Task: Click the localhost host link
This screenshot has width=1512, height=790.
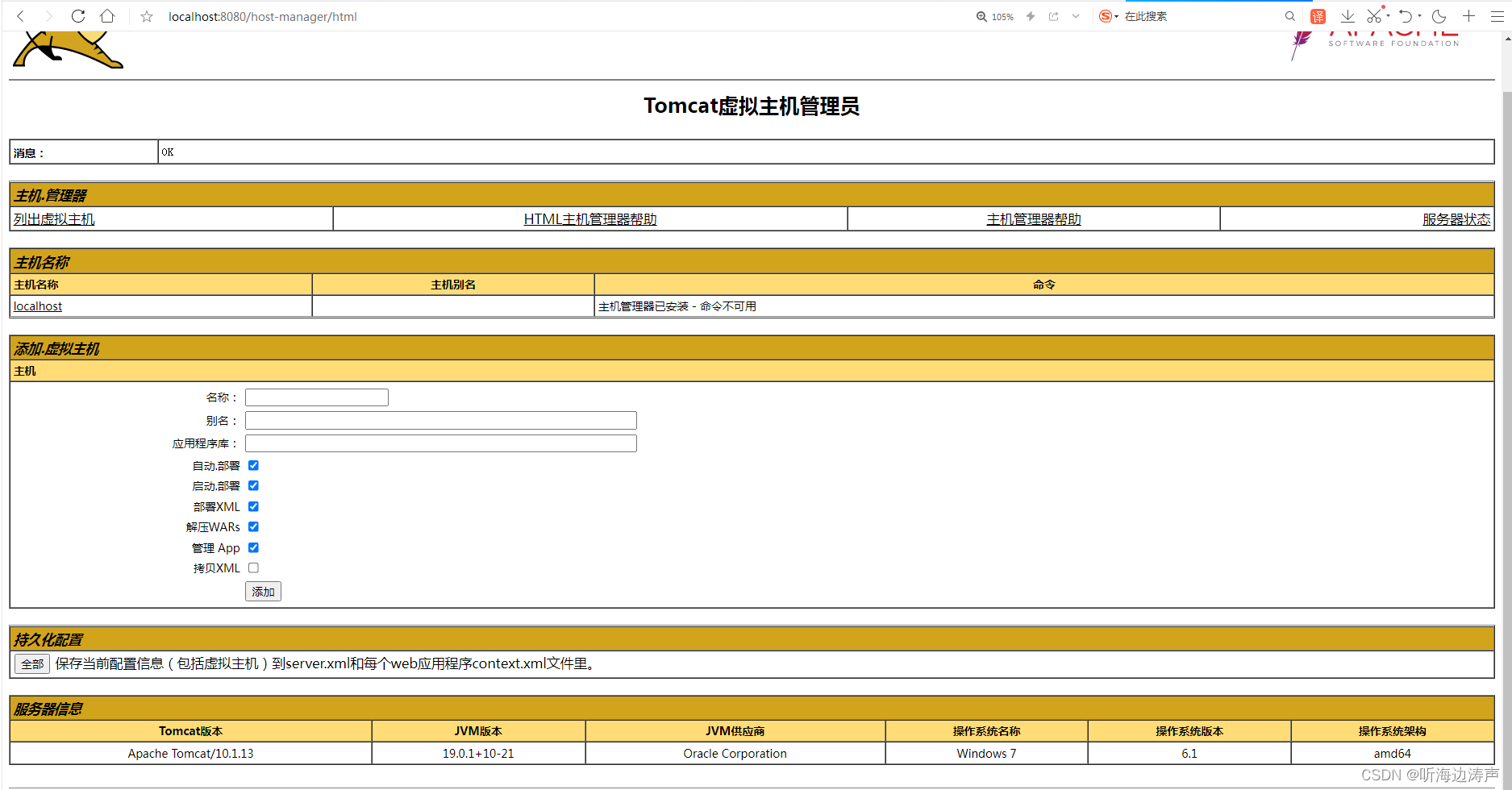Action: tap(38, 306)
